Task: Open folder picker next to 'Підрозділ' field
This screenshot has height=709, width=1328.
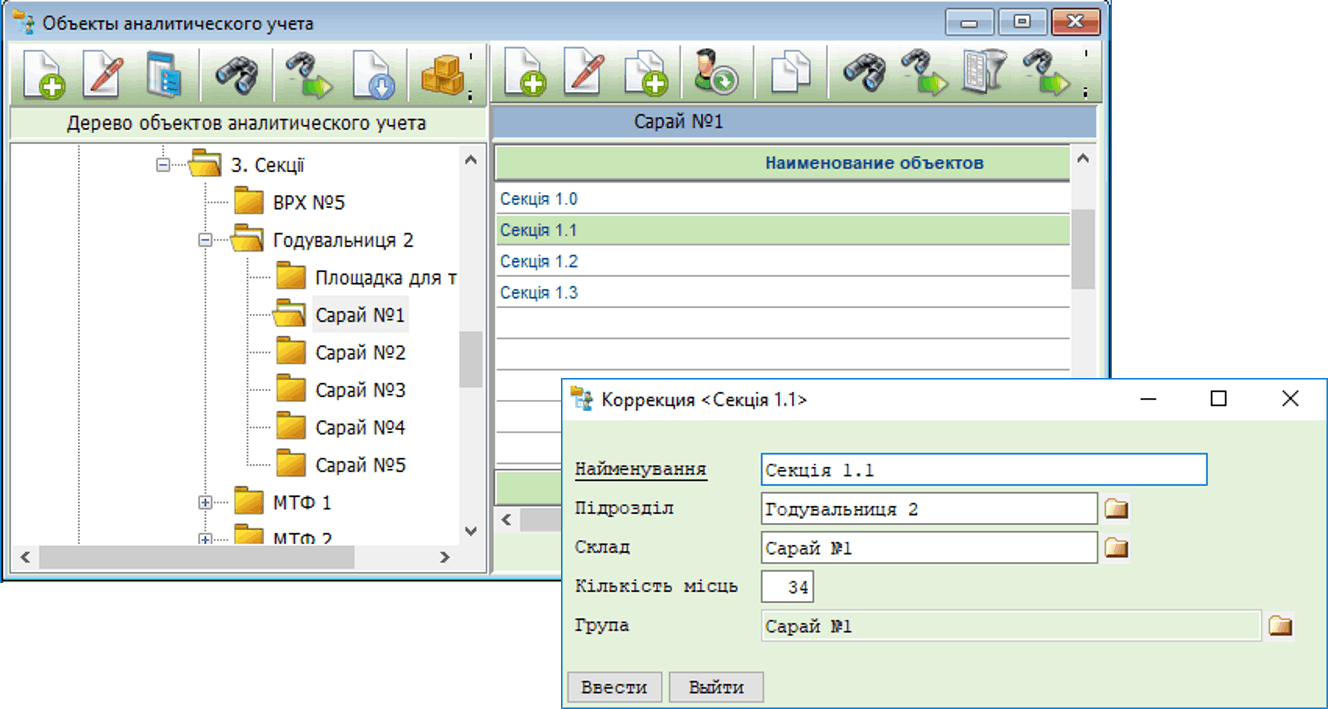Action: click(1116, 510)
